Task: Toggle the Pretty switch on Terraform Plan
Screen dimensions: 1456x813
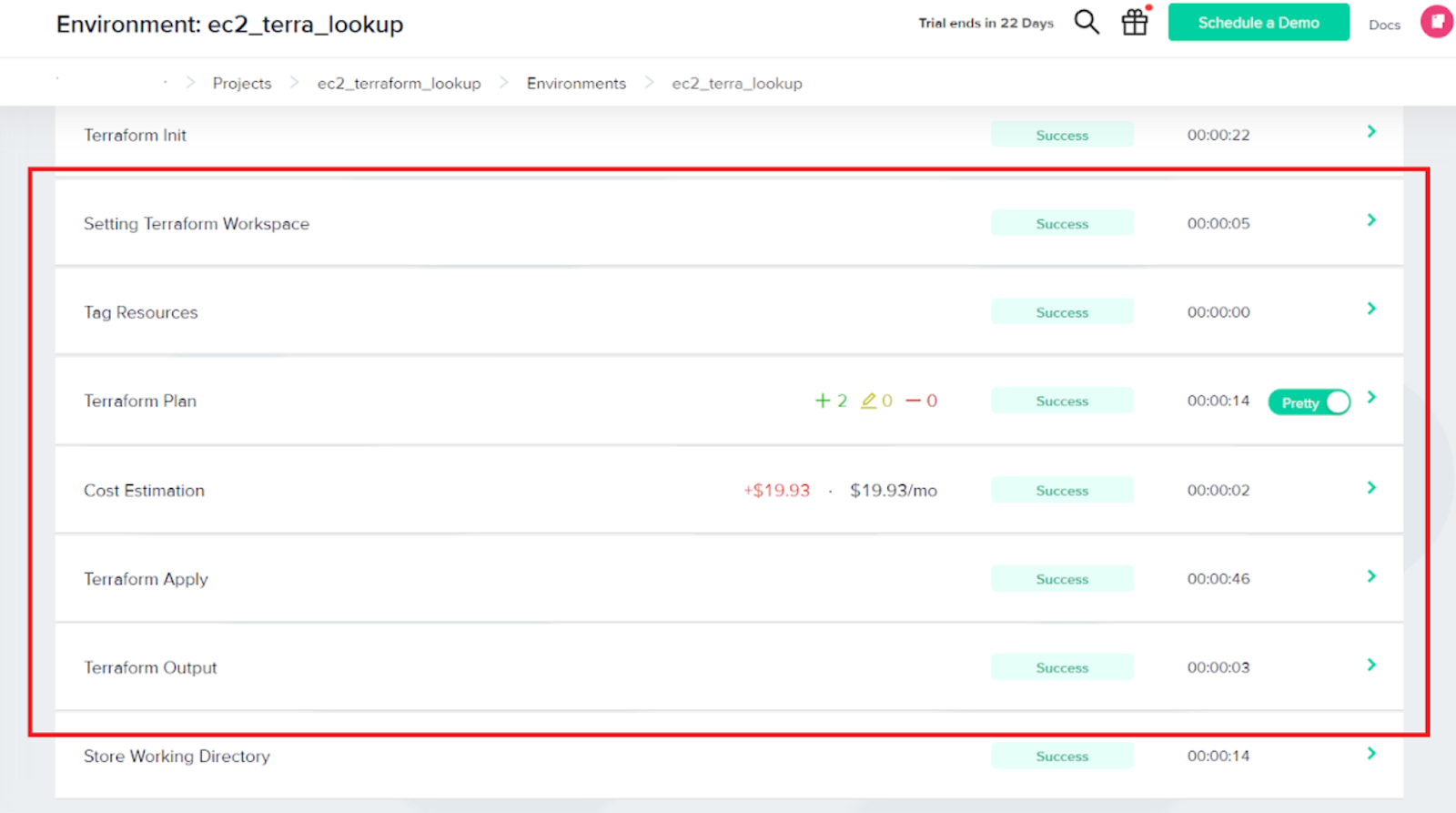Action: click(1309, 402)
